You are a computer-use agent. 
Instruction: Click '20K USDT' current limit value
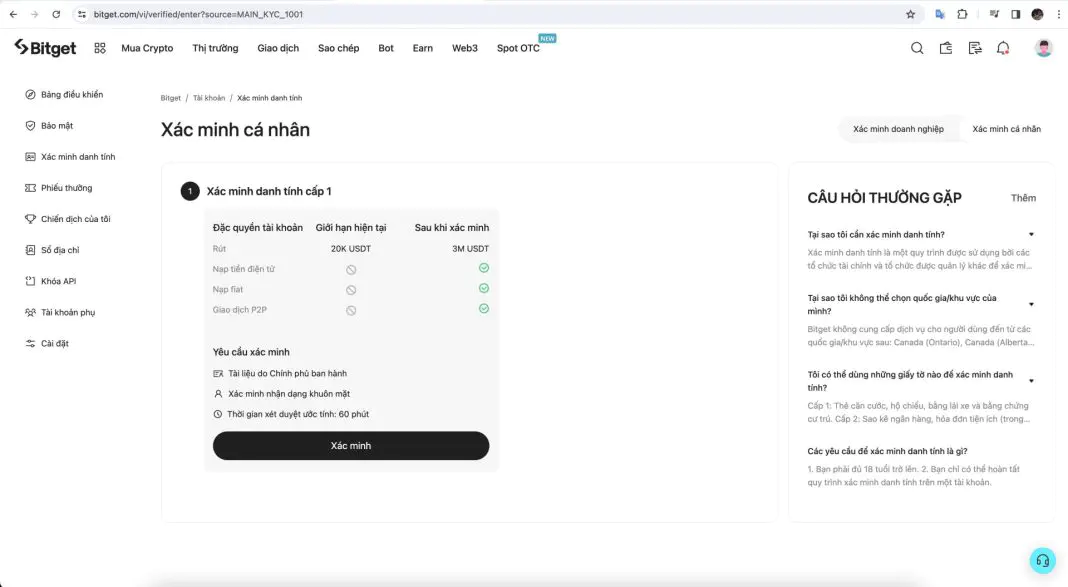[351, 249]
